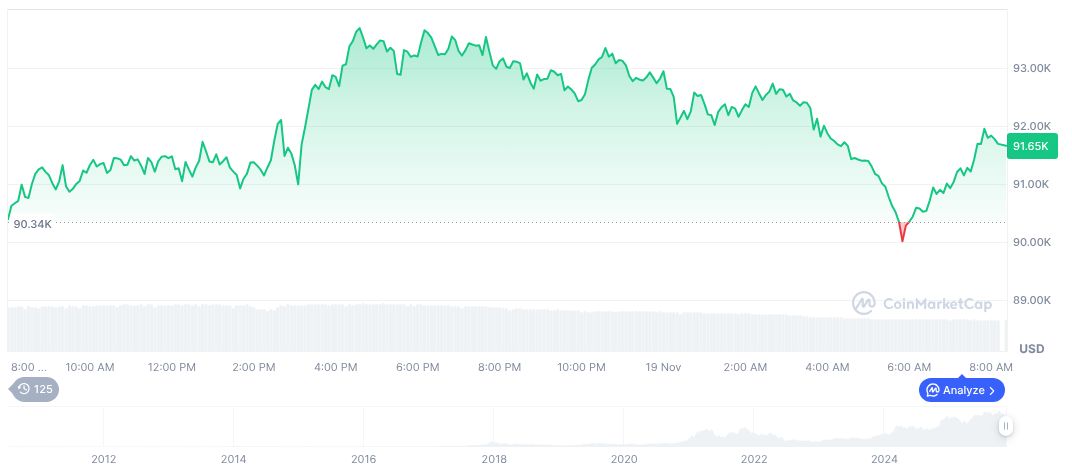
Task: Click the USD currency label
Action: tap(1031, 349)
